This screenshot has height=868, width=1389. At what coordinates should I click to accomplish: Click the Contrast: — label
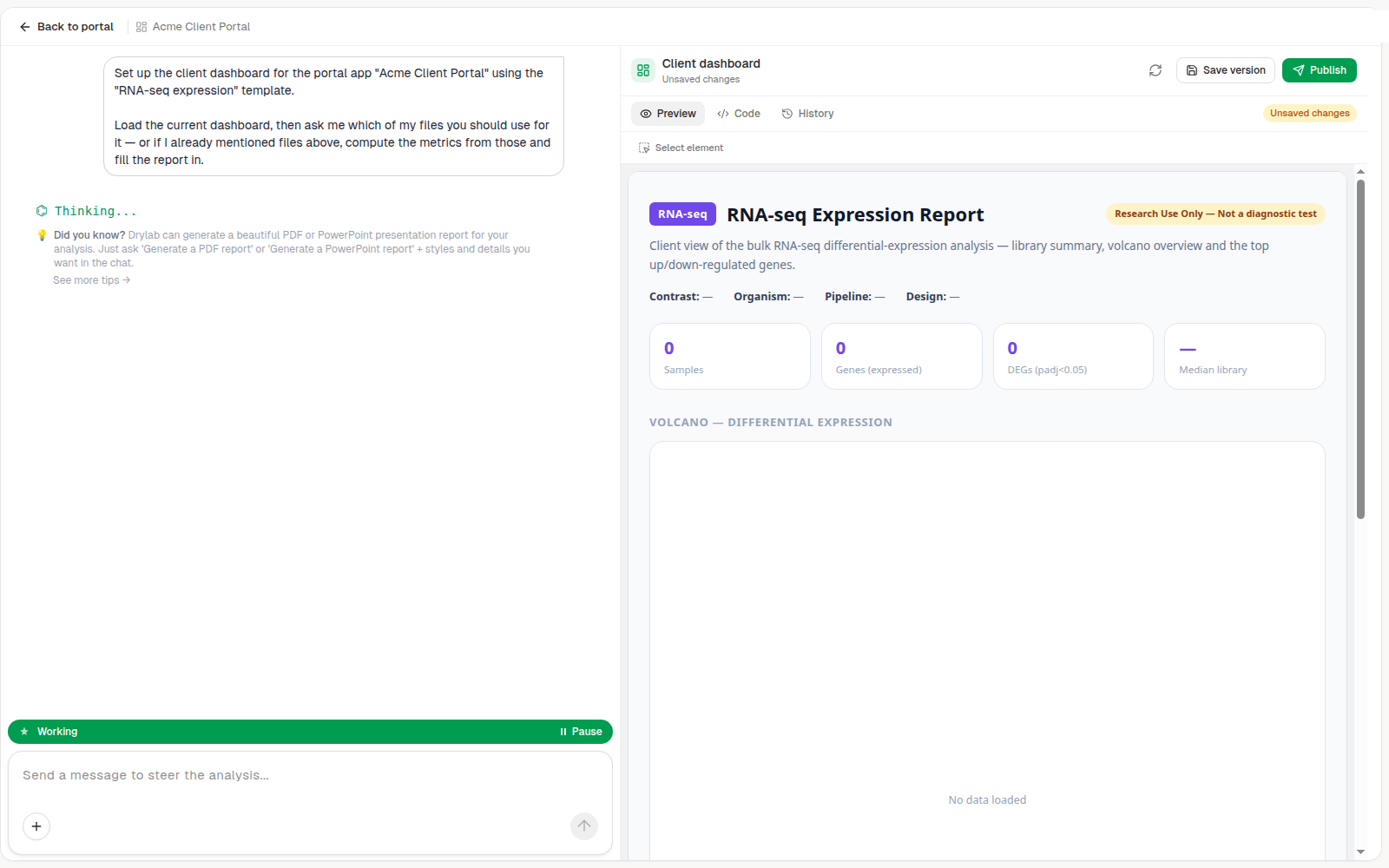(x=681, y=297)
